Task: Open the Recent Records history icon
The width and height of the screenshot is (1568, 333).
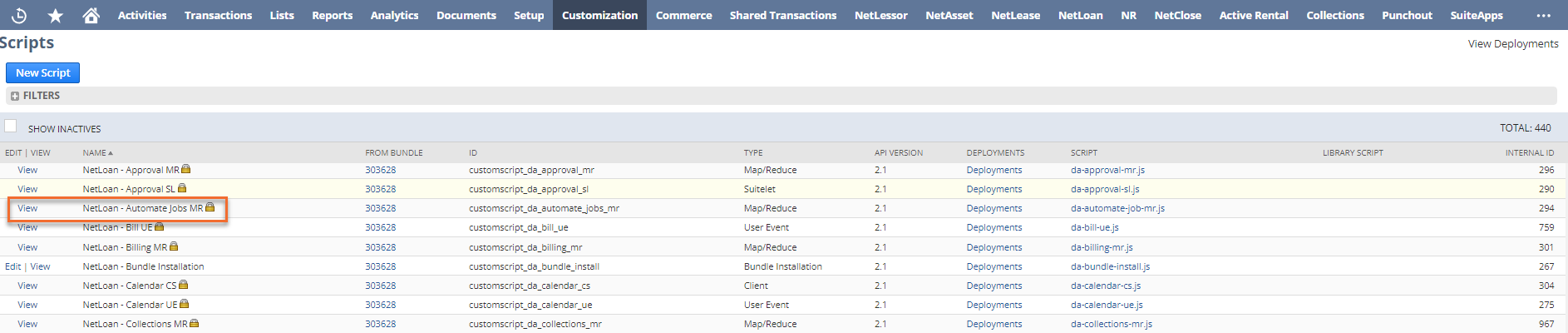Action: [19, 15]
